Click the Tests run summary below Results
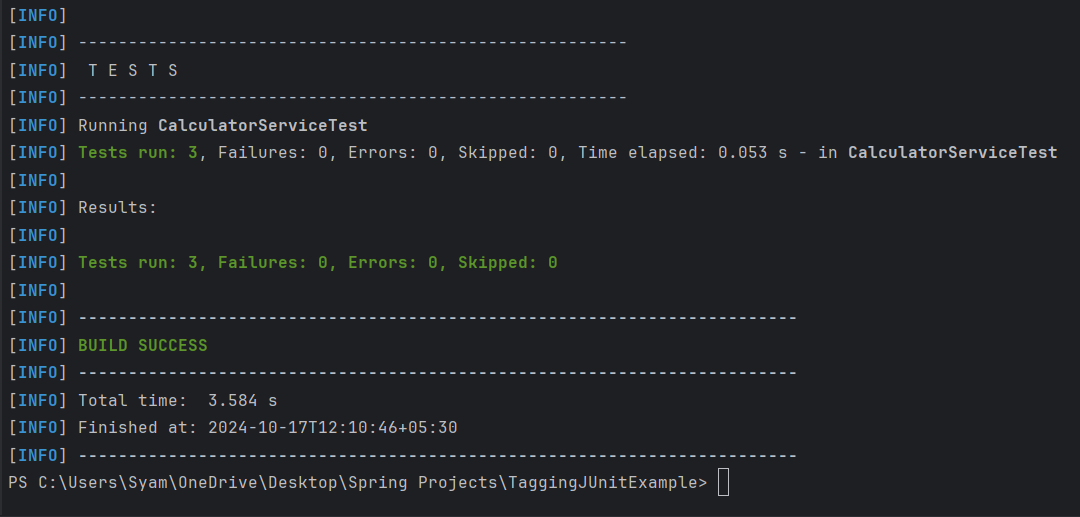The image size is (1080, 517). click(x=317, y=263)
